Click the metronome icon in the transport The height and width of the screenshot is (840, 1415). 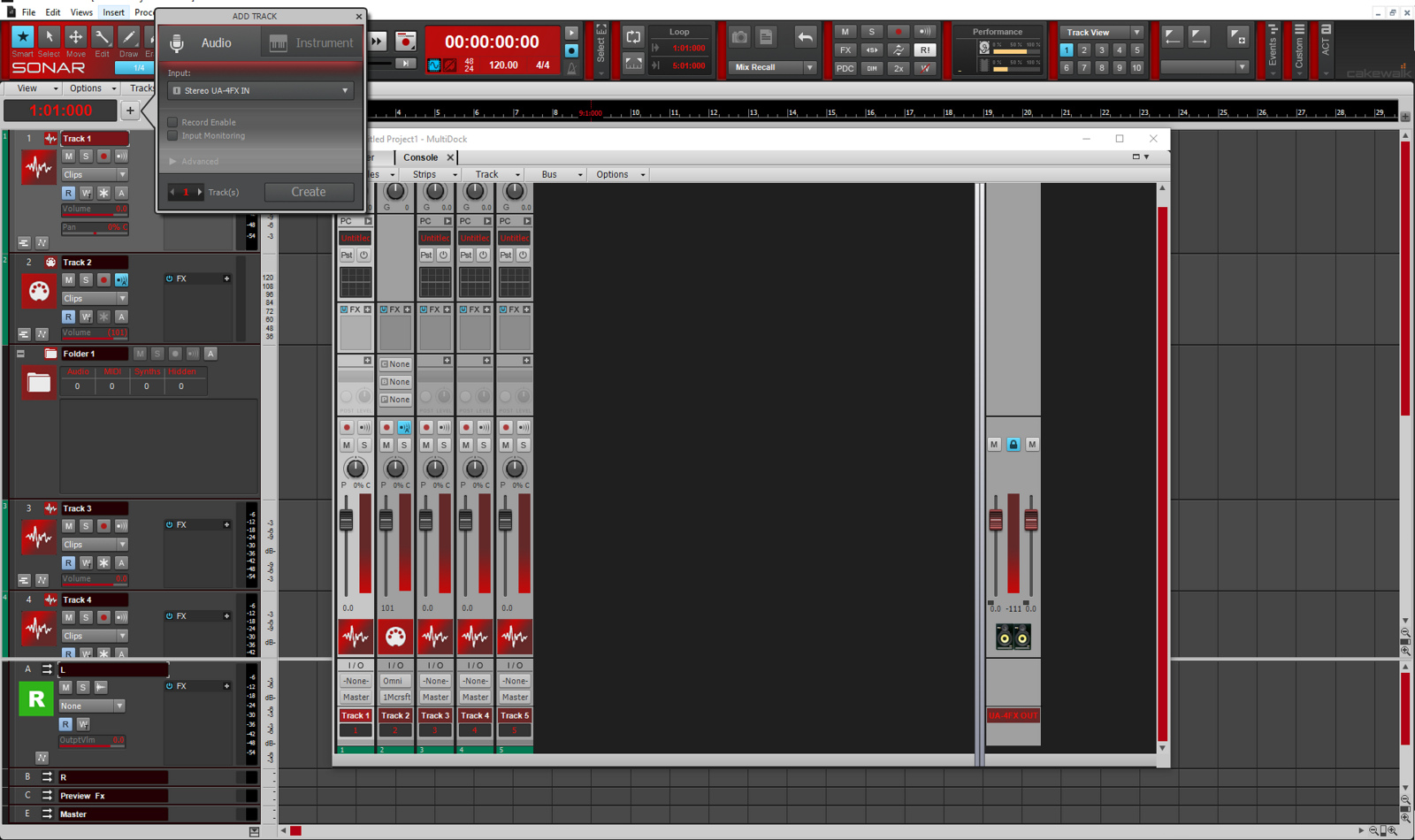pos(572,68)
